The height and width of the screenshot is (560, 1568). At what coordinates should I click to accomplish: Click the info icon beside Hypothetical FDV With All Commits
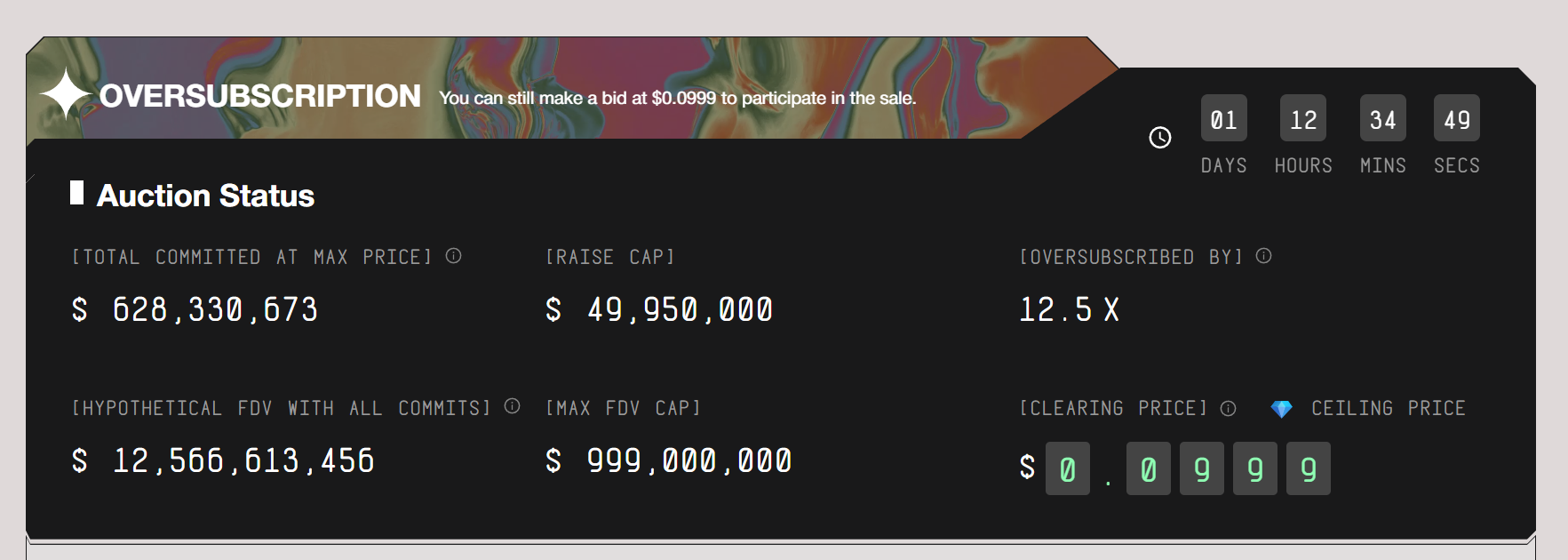coord(512,406)
